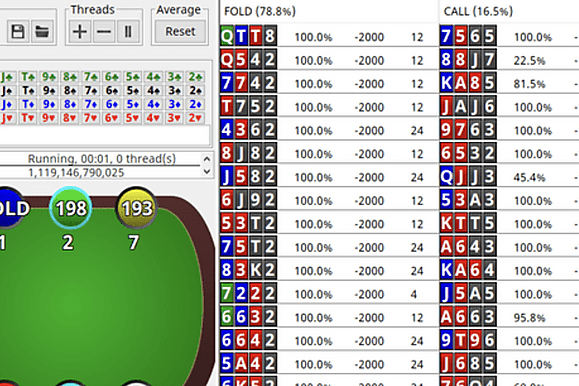The width and height of the screenshot is (579, 386).
Task: Select the KA64 hand in CALL list
Action: pos(509,270)
